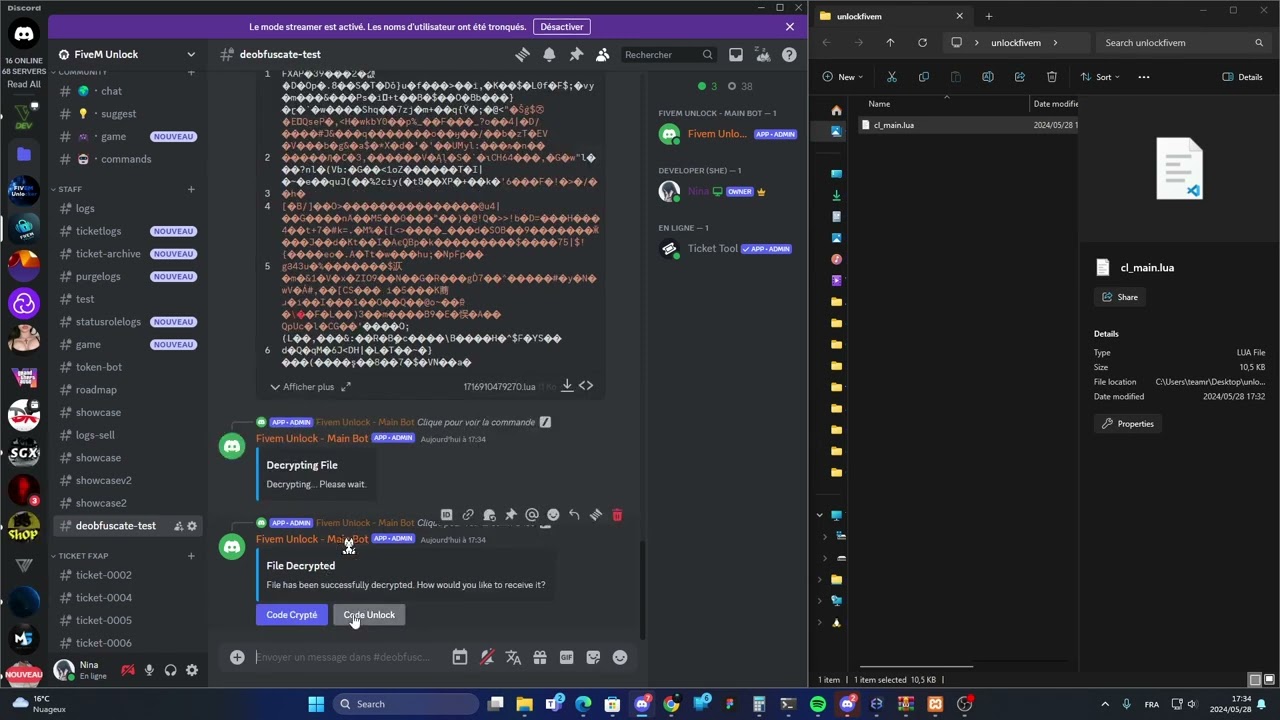Open the Discord inbox icon
The height and width of the screenshot is (720, 1280).
click(736, 55)
